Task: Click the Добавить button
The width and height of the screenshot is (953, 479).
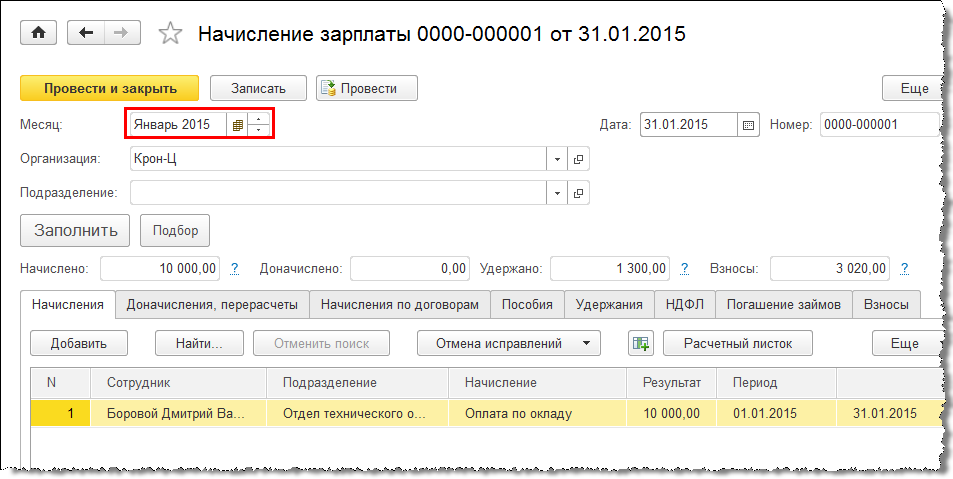Action: click(79, 343)
